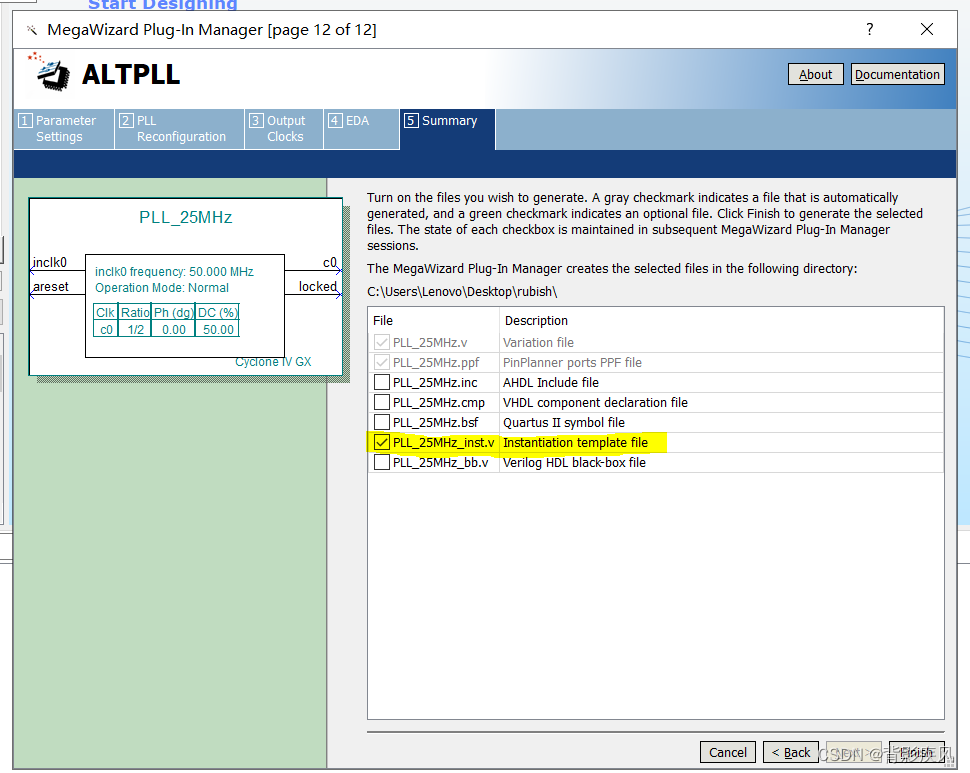Click 'VHDL component declaration file' text
Viewport: 970px width, 773px height.
click(x=595, y=403)
